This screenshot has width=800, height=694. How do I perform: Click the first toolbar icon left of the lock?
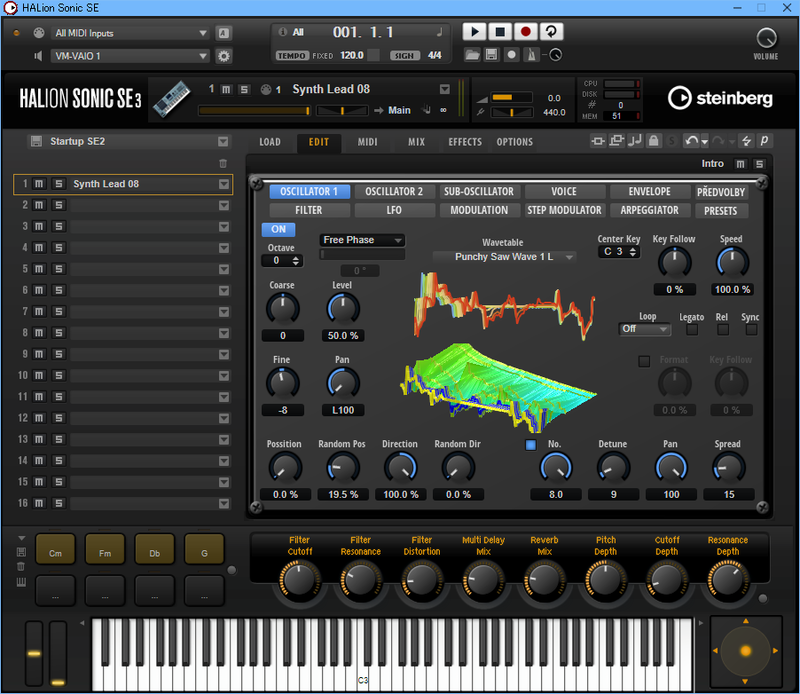click(597, 140)
